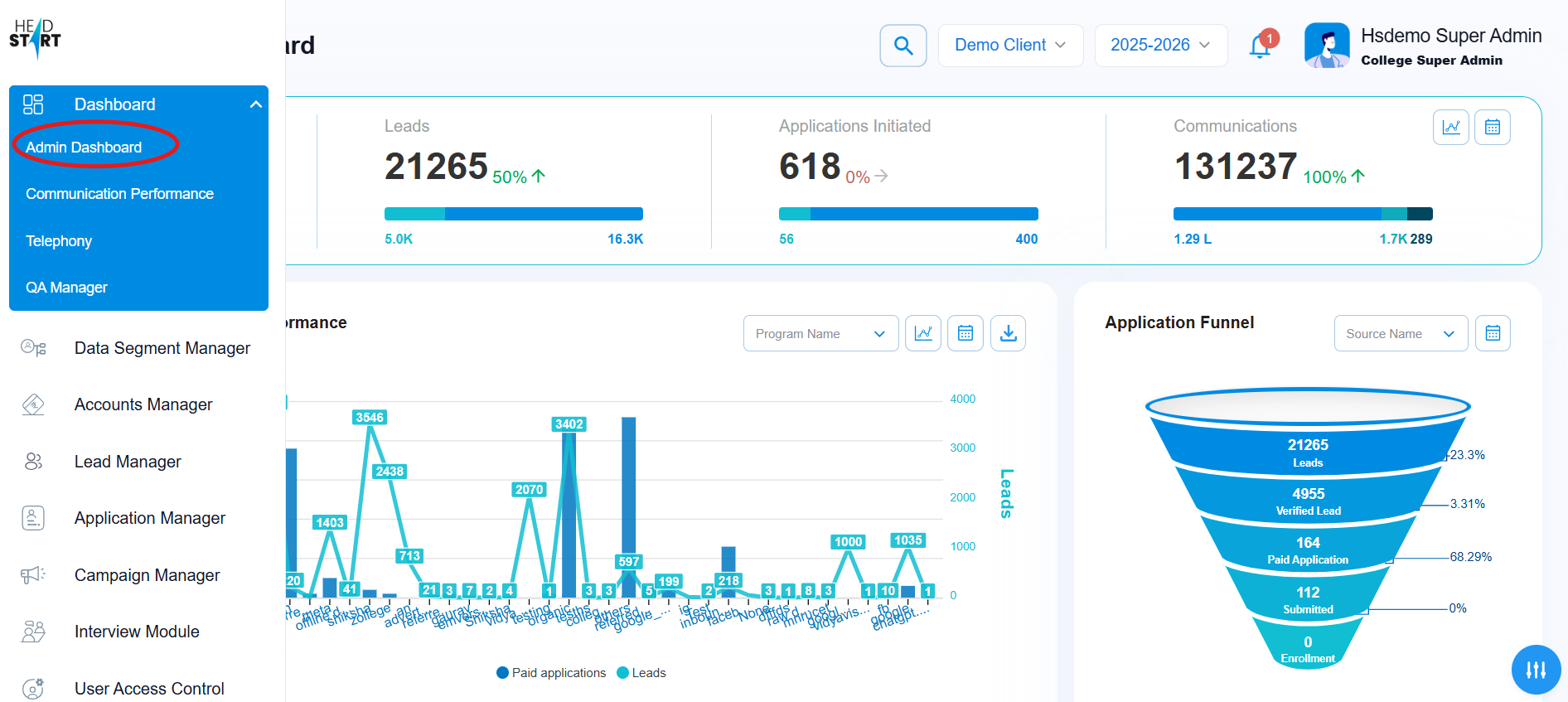This screenshot has width=1568, height=702.
Task: Click the floating filter settings button
Action: [x=1536, y=669]
